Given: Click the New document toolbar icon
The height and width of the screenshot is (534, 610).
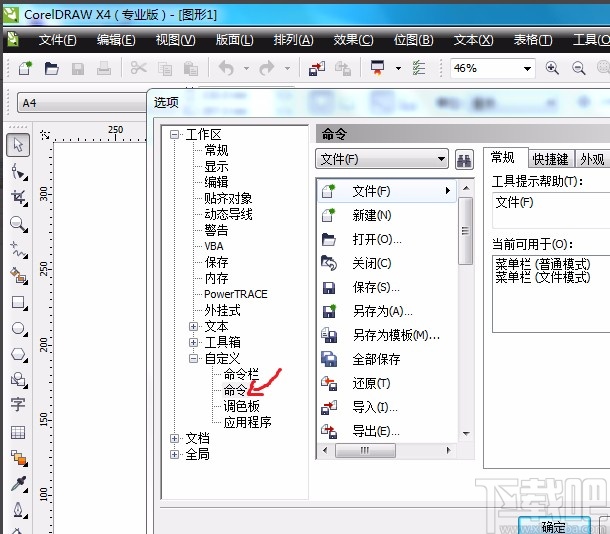Looking at the screenshot, I should [x=25, y=68].
